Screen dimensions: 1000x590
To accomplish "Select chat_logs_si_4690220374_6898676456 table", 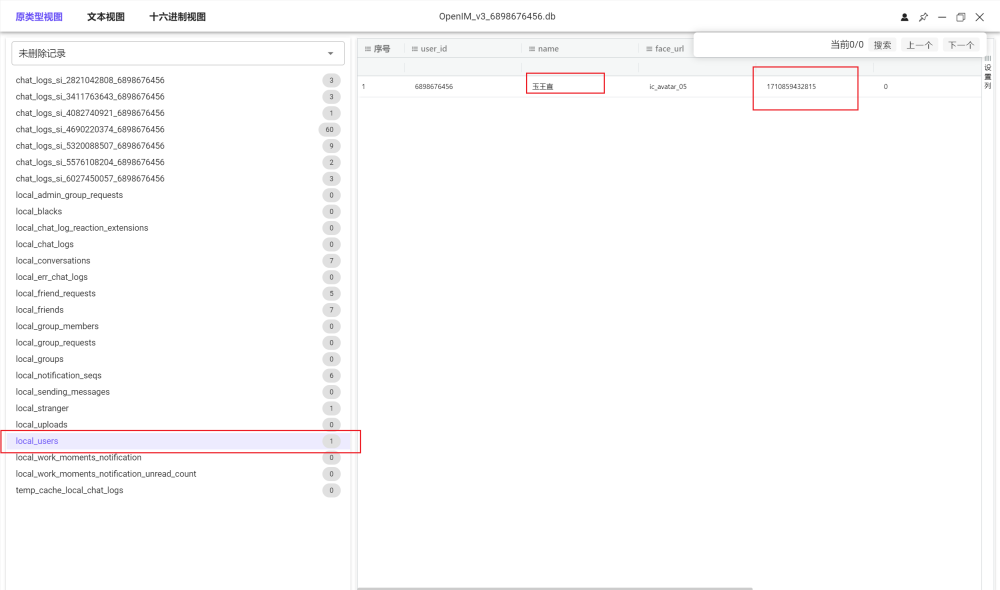I will (90, 130).
